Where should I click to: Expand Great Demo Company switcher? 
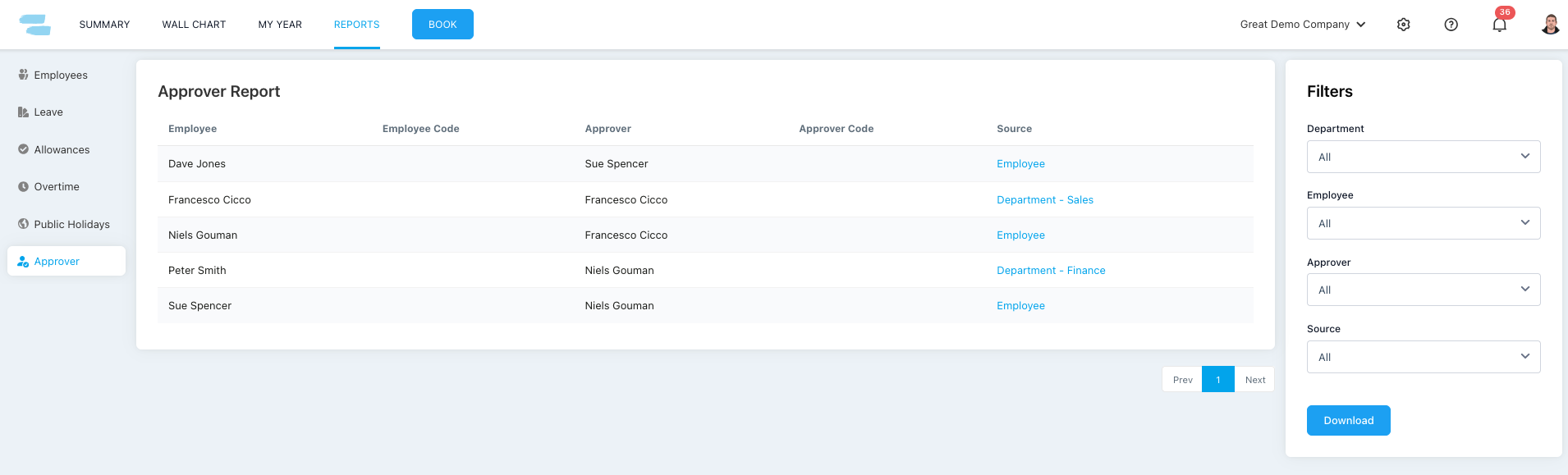1302,25
